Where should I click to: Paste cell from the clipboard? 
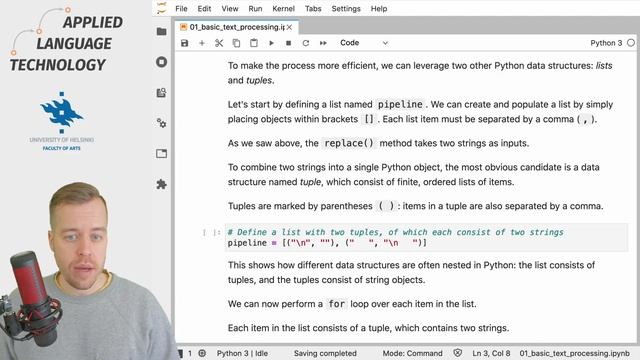[x=253, y=43]
